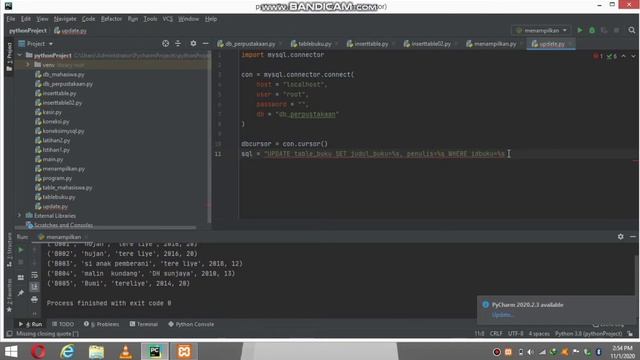
Task: Click the print icon in Run panel
Action: pos(34,300)
